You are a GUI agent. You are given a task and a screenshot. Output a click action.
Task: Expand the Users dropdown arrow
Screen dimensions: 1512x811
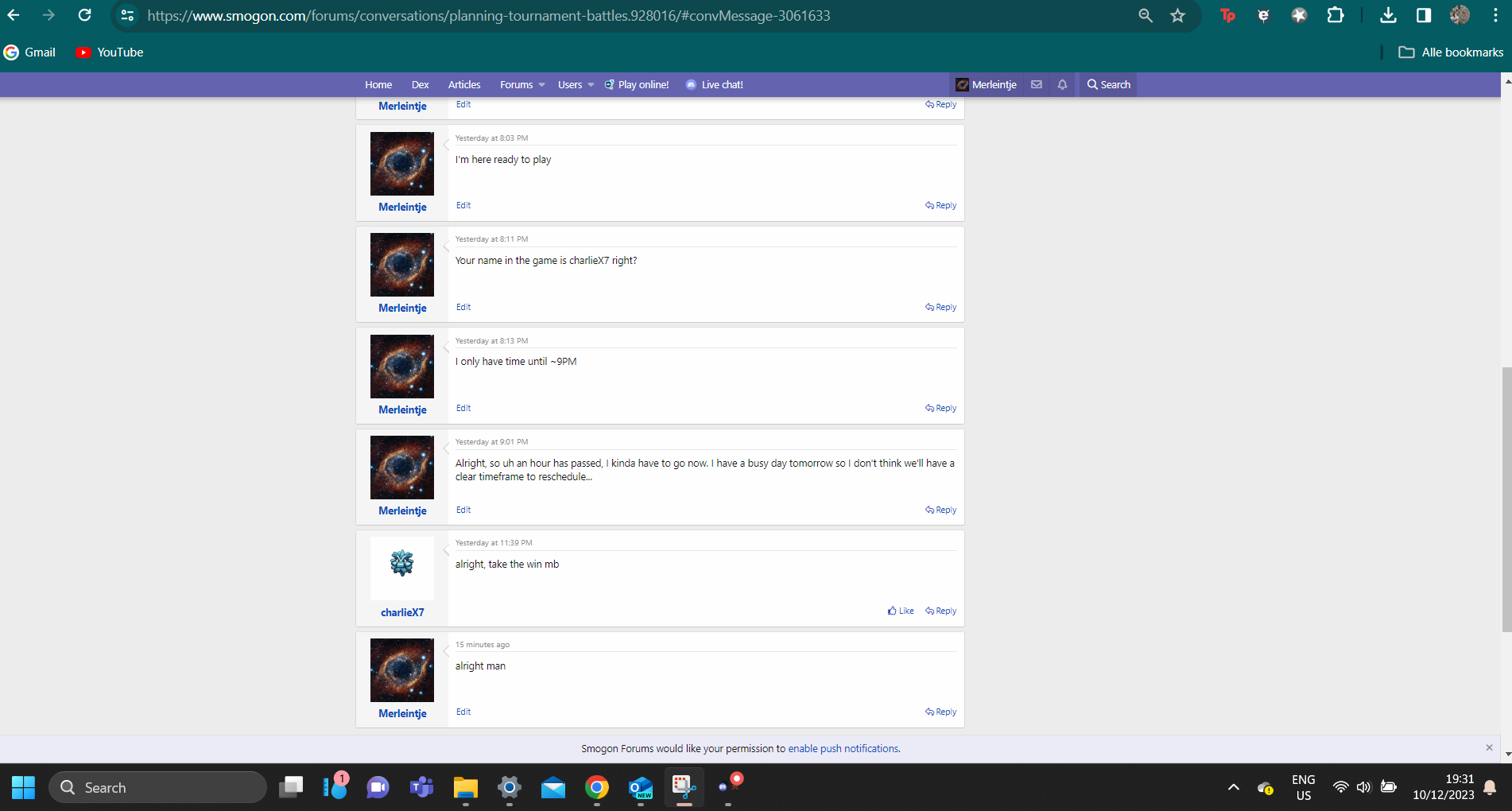(x=591, y=85)
